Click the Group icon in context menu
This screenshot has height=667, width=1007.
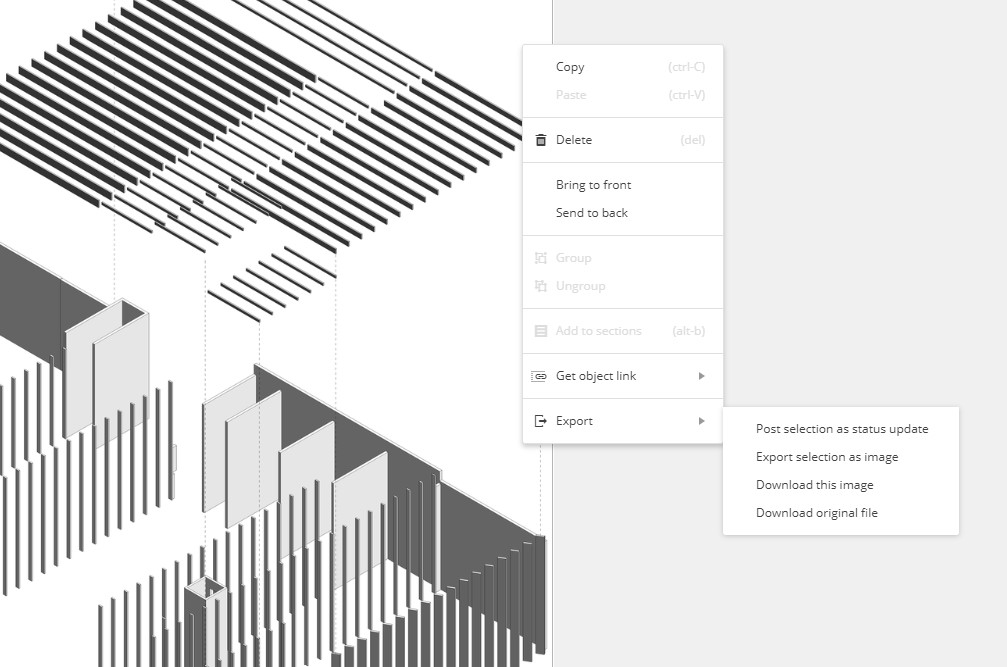[541, 258]
